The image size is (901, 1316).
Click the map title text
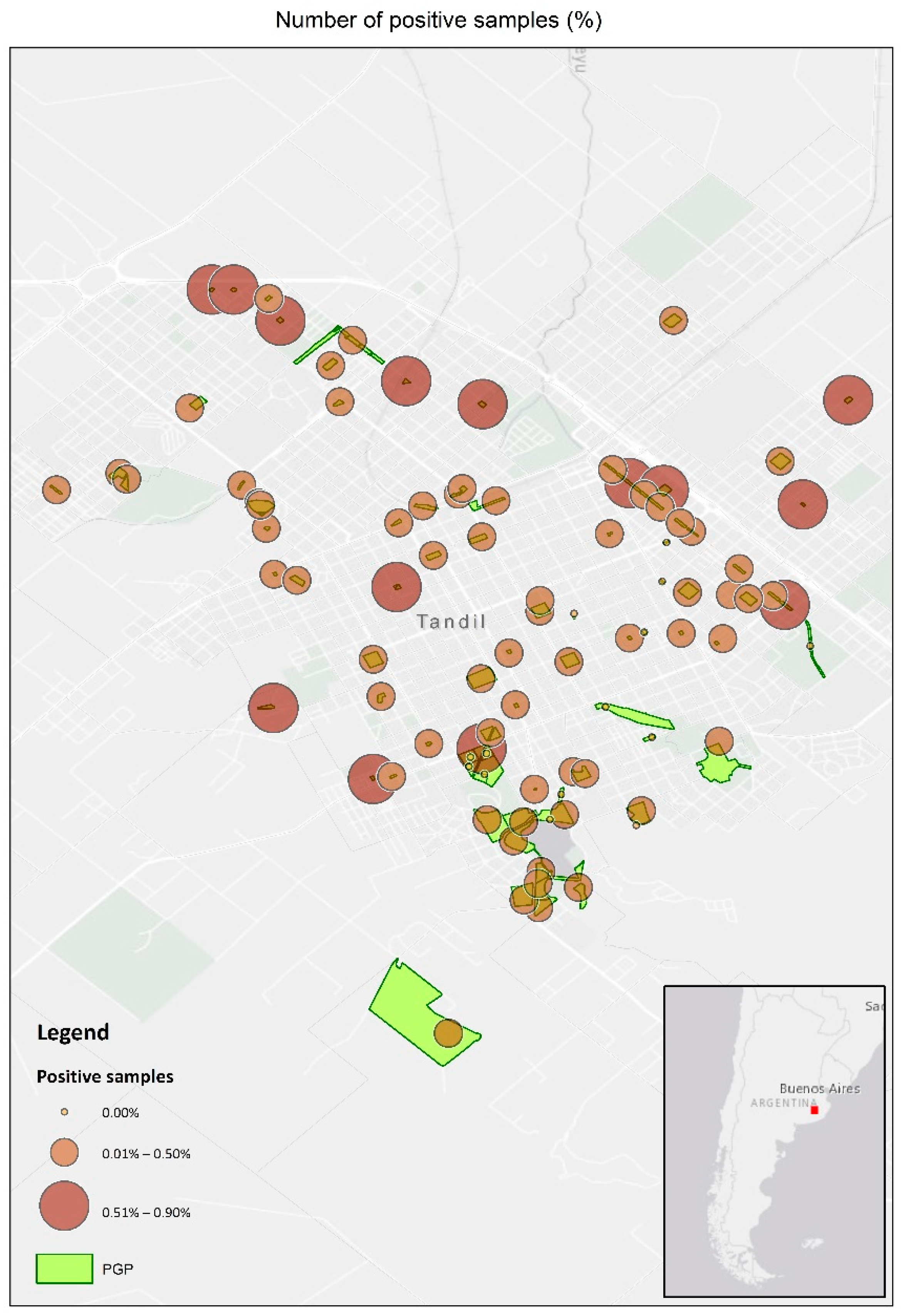pyautogui.click(x=438, y=20)
